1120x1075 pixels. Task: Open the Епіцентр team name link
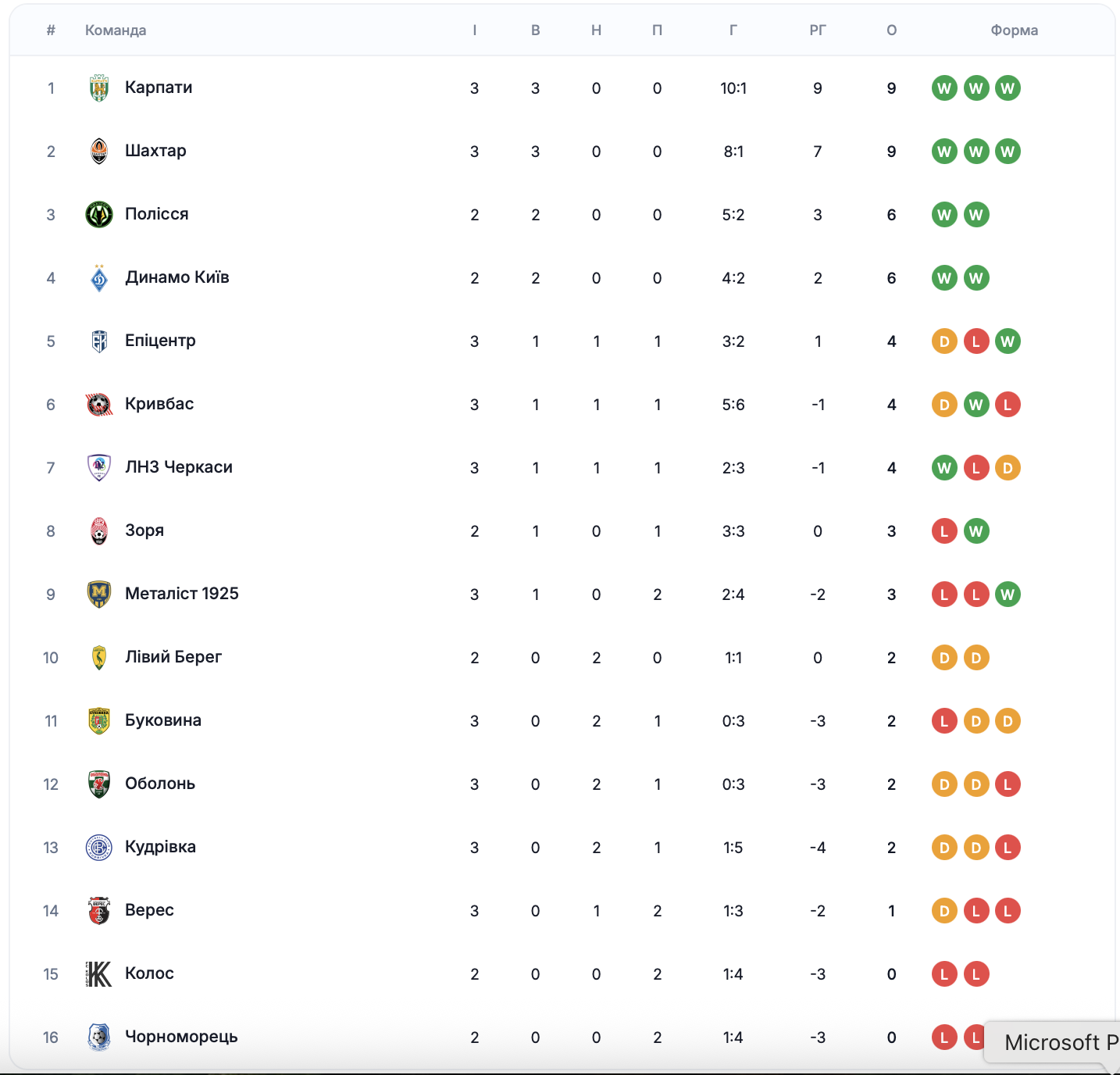[x=160, y=341]
